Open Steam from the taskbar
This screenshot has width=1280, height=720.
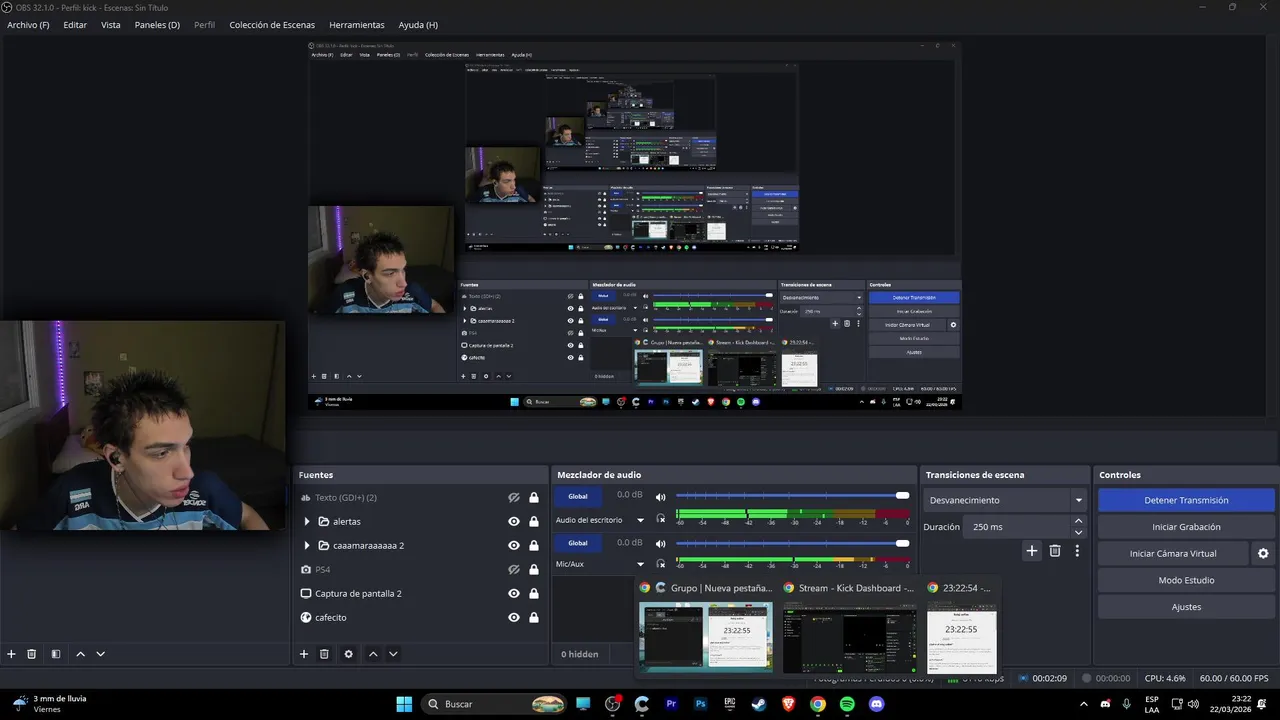pos(759,704)
